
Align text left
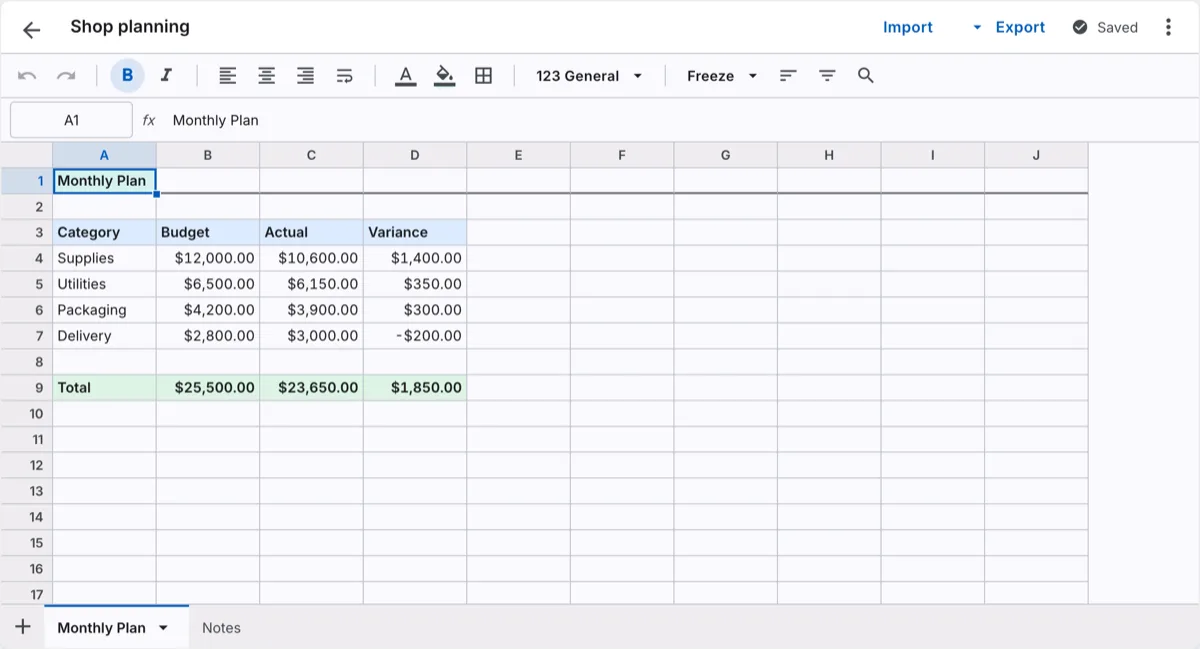tap(228, 76)
